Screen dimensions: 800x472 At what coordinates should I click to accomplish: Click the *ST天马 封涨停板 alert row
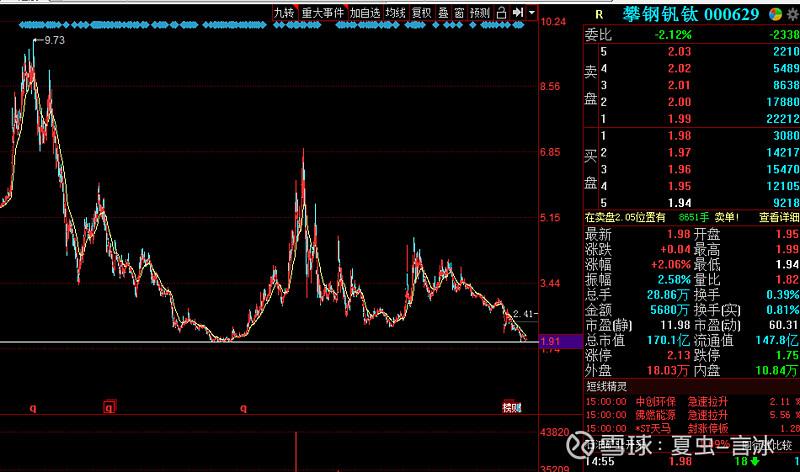coord(692,429)
